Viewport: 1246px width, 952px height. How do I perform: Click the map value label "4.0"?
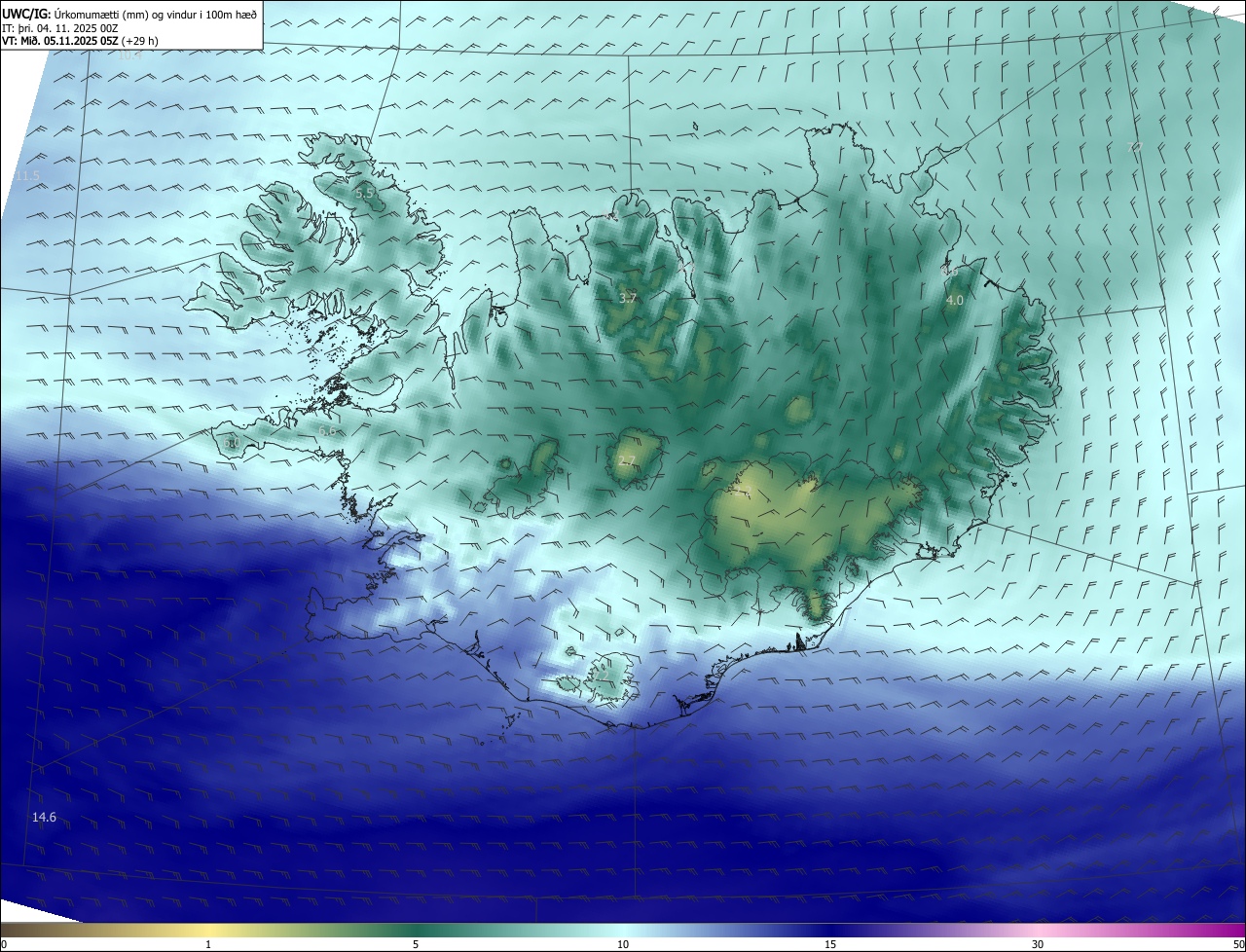coord(955,301)
